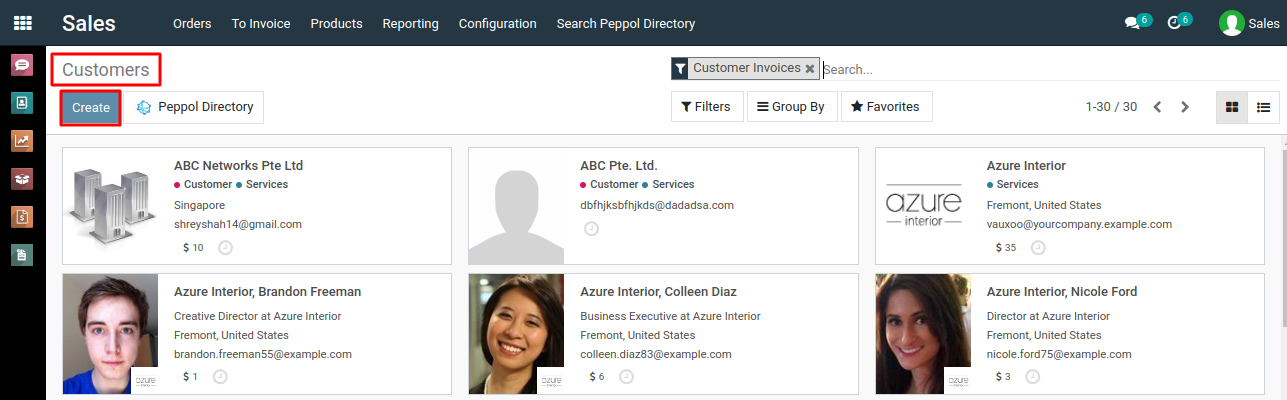Click the $ 10 amount on ABC Networks card
The image size is (1287, 400).
click(x=193, y=248)
